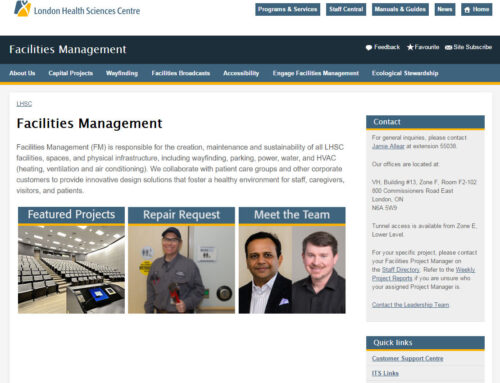Screen dimensions: 500x383
Task: Click the London Health Sciences Centre logo
Action: point(77,9)
